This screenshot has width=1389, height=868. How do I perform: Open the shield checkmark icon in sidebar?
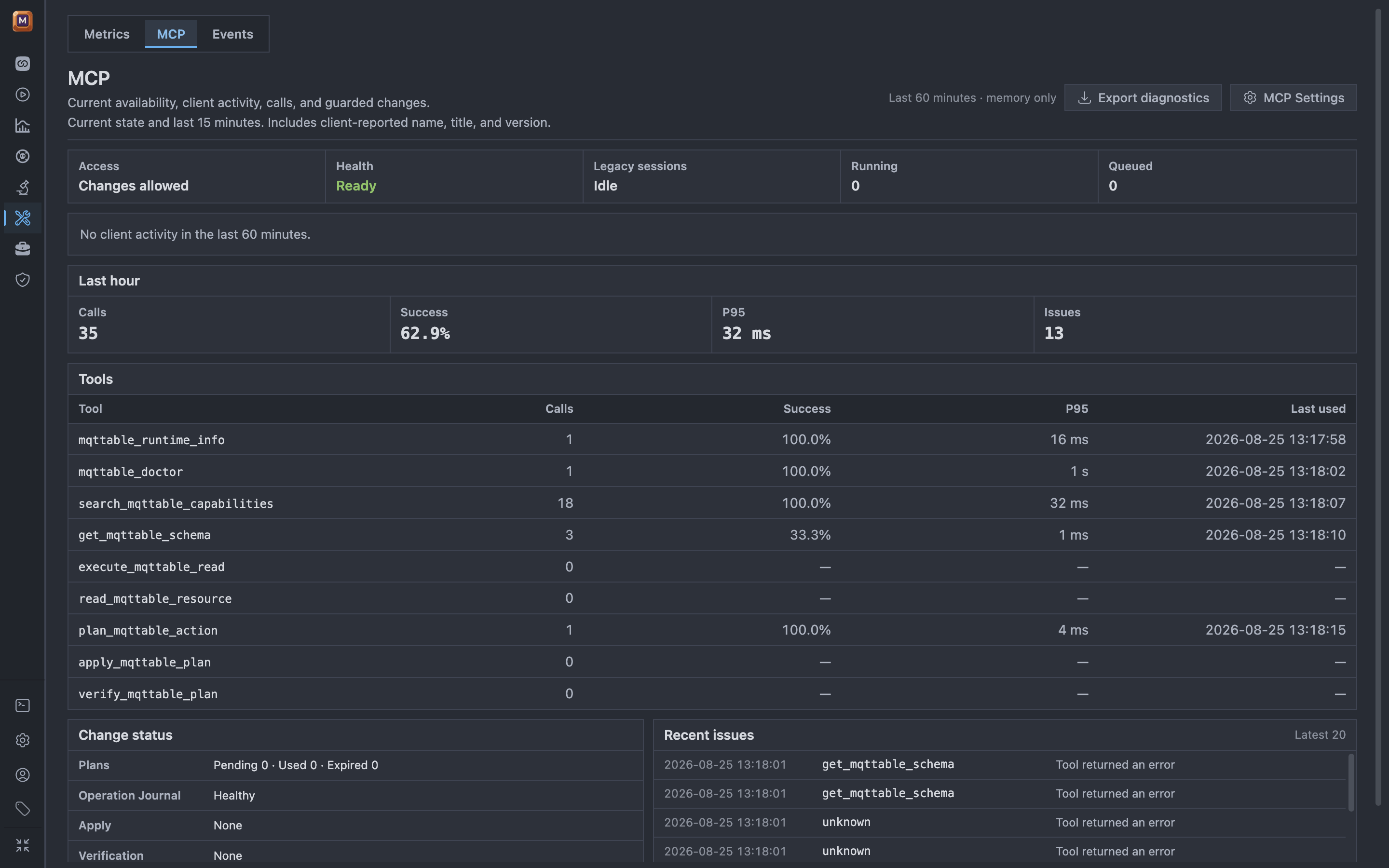22,280
